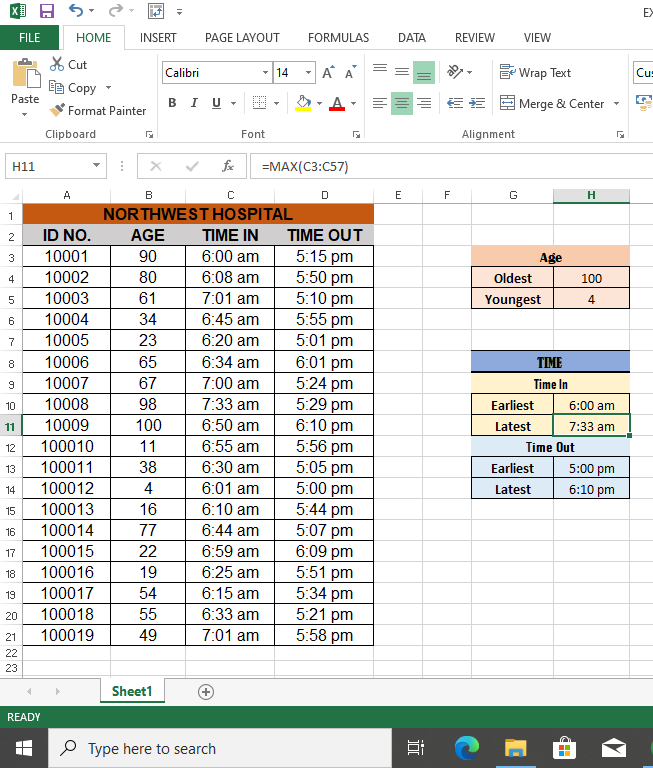This screenshot has height=768, width=653.
Task: Toggle Center alignment (highlighted)
Action: click(x=402, y=103)
